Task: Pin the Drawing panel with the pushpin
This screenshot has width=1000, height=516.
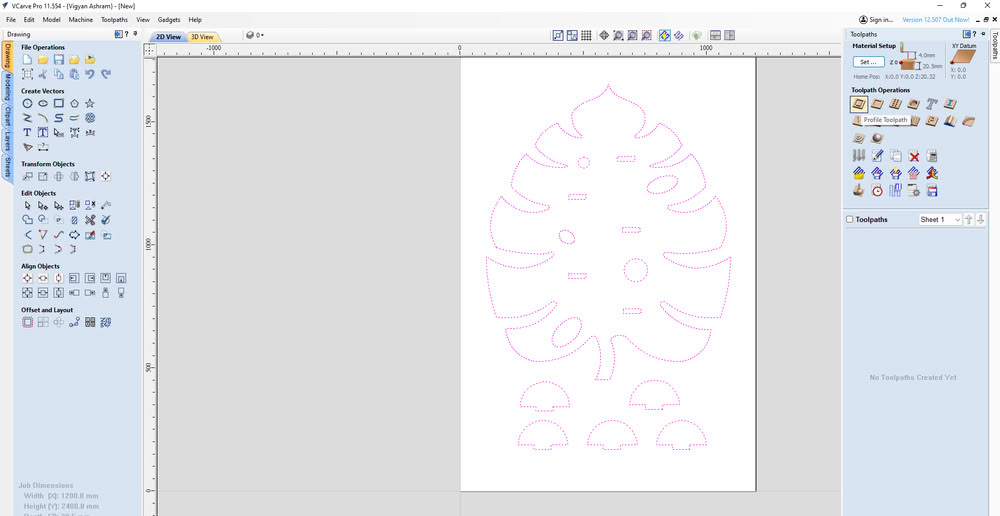Action: [x=135, y=34]
